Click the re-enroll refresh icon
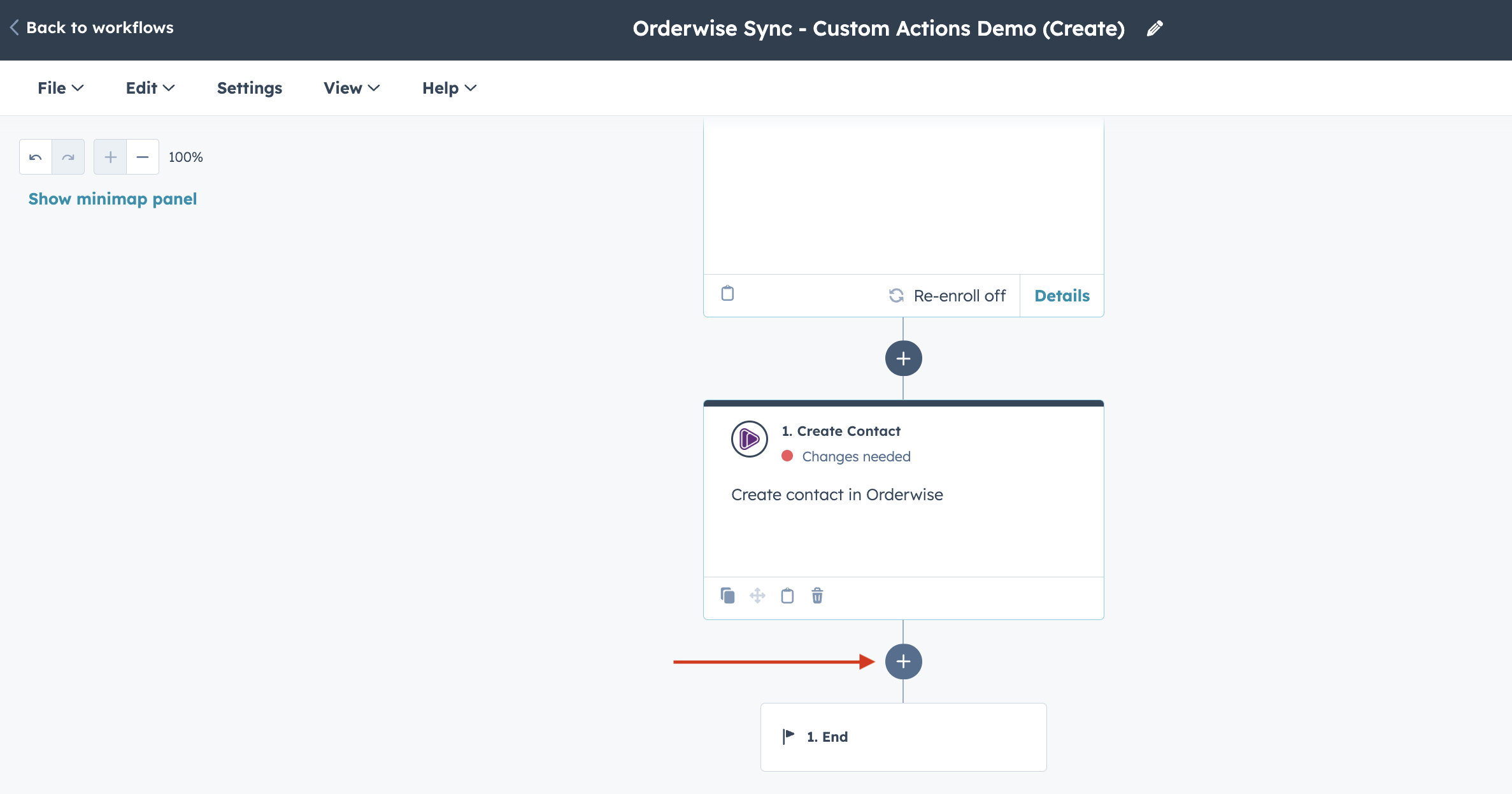The height and width of the screenshot is (794, 1512). tap(896, 296)
